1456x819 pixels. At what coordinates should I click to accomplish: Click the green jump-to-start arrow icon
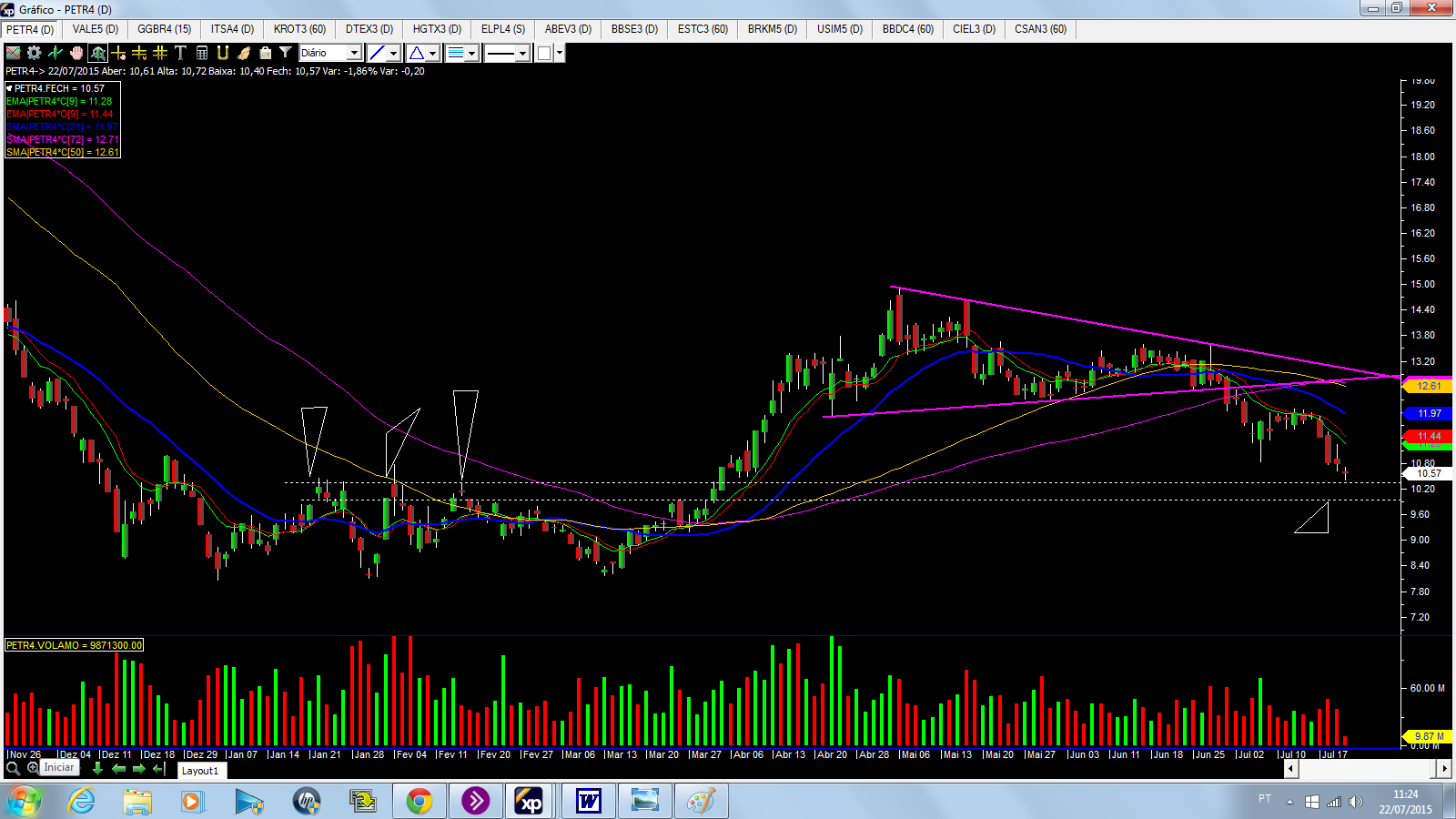pos(159,768)
